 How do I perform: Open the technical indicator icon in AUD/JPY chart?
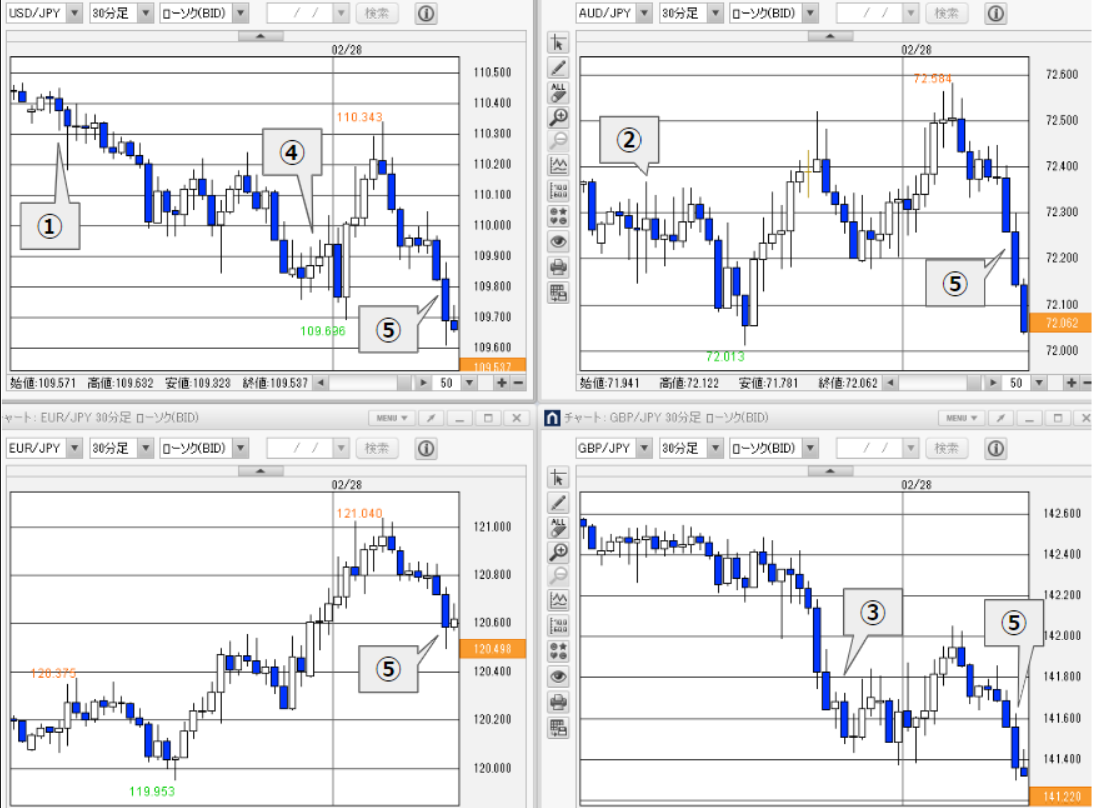(x=558, y=165)
